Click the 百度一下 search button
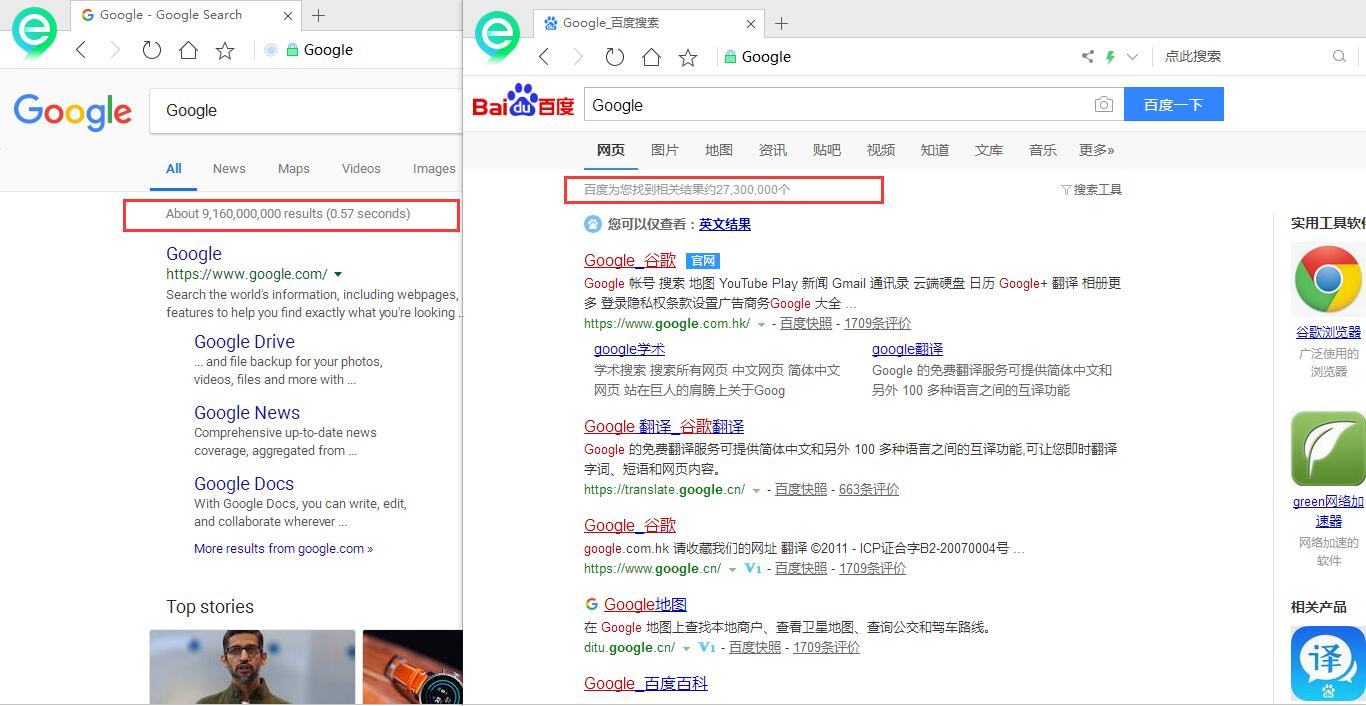 click(x=1174, y=105)
